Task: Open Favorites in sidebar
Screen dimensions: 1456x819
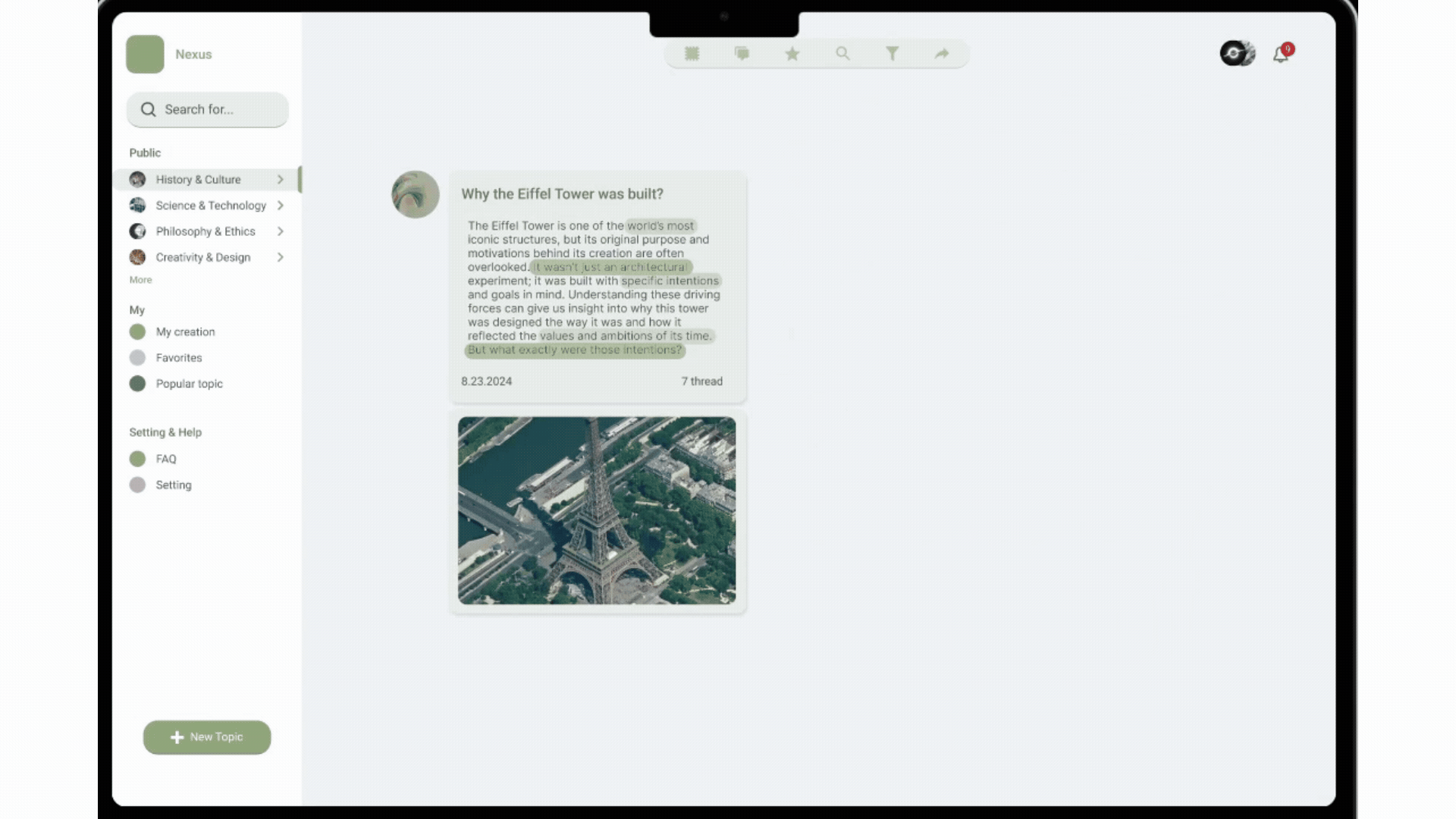Action: [x=179, y=358]
